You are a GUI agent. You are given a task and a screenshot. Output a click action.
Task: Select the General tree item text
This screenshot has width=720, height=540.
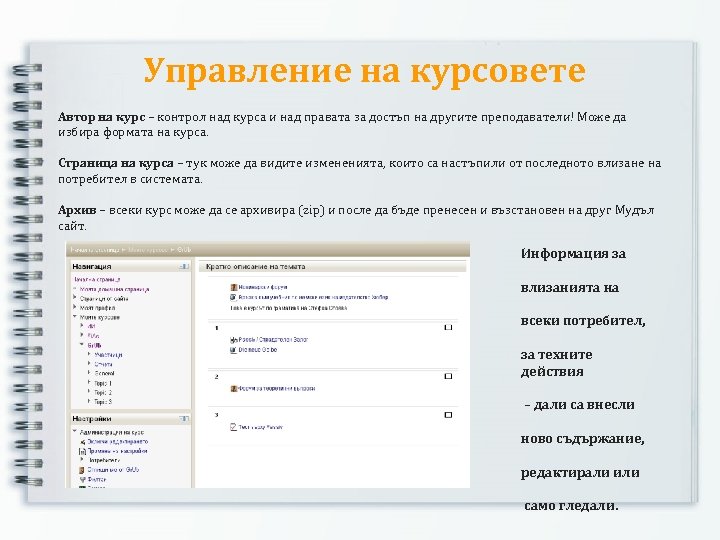tap(104, 374)
